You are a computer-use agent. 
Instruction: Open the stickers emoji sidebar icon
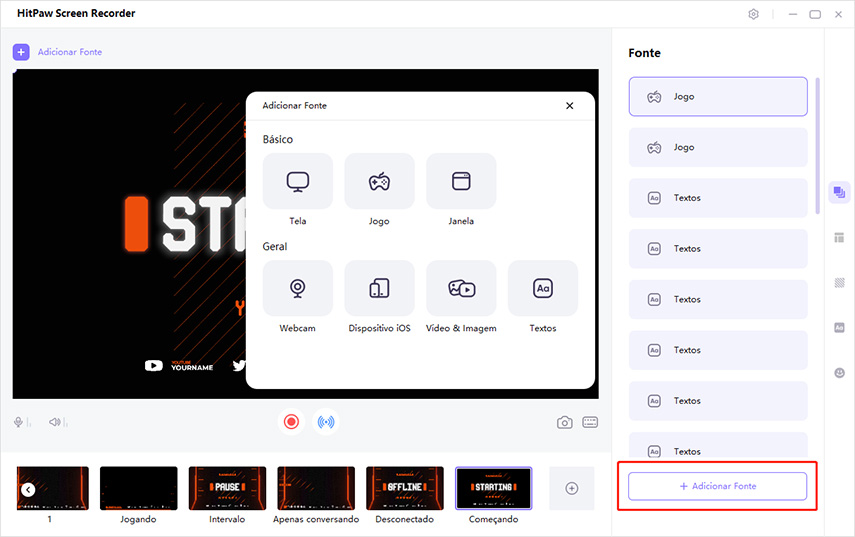(839, 373)
